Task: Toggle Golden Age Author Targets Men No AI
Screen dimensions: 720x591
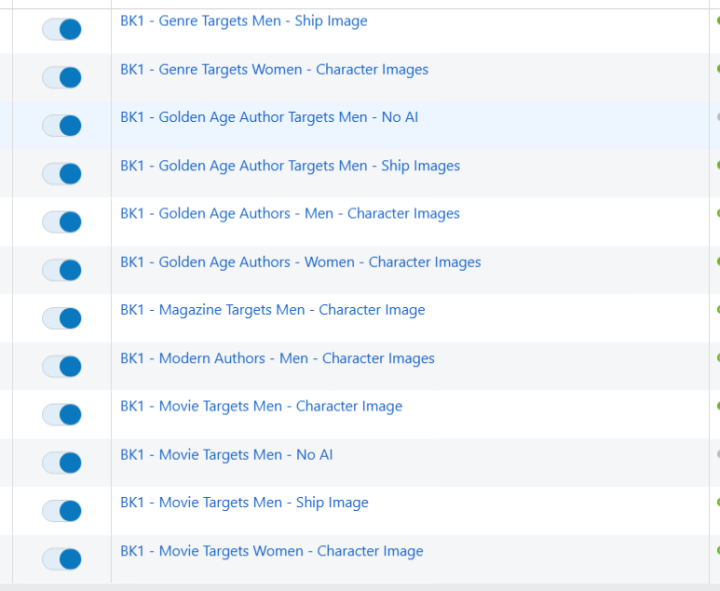Action: tap(61, 125)
